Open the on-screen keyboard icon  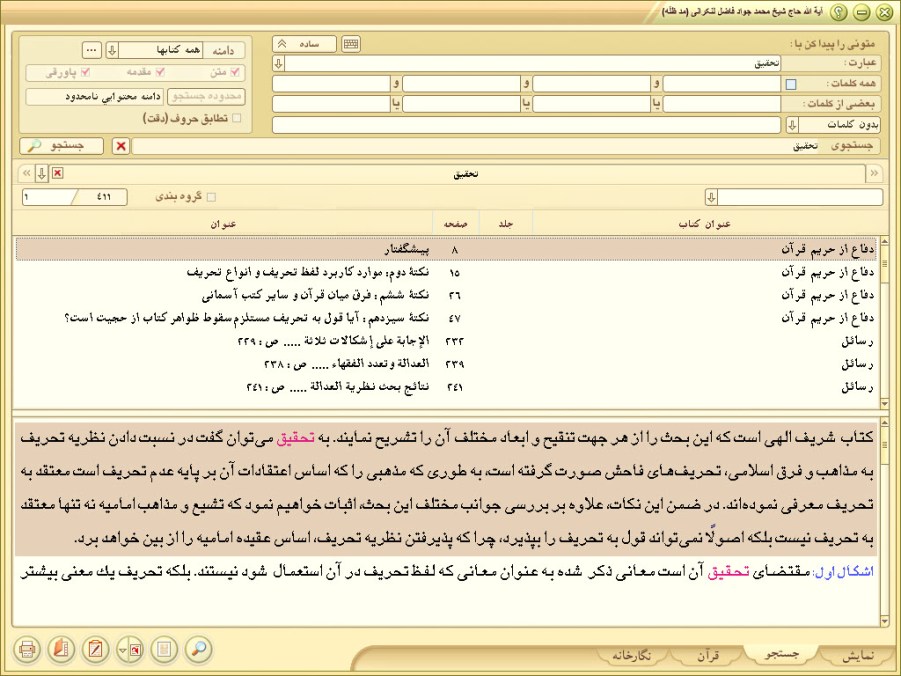[x=351, y=44]
